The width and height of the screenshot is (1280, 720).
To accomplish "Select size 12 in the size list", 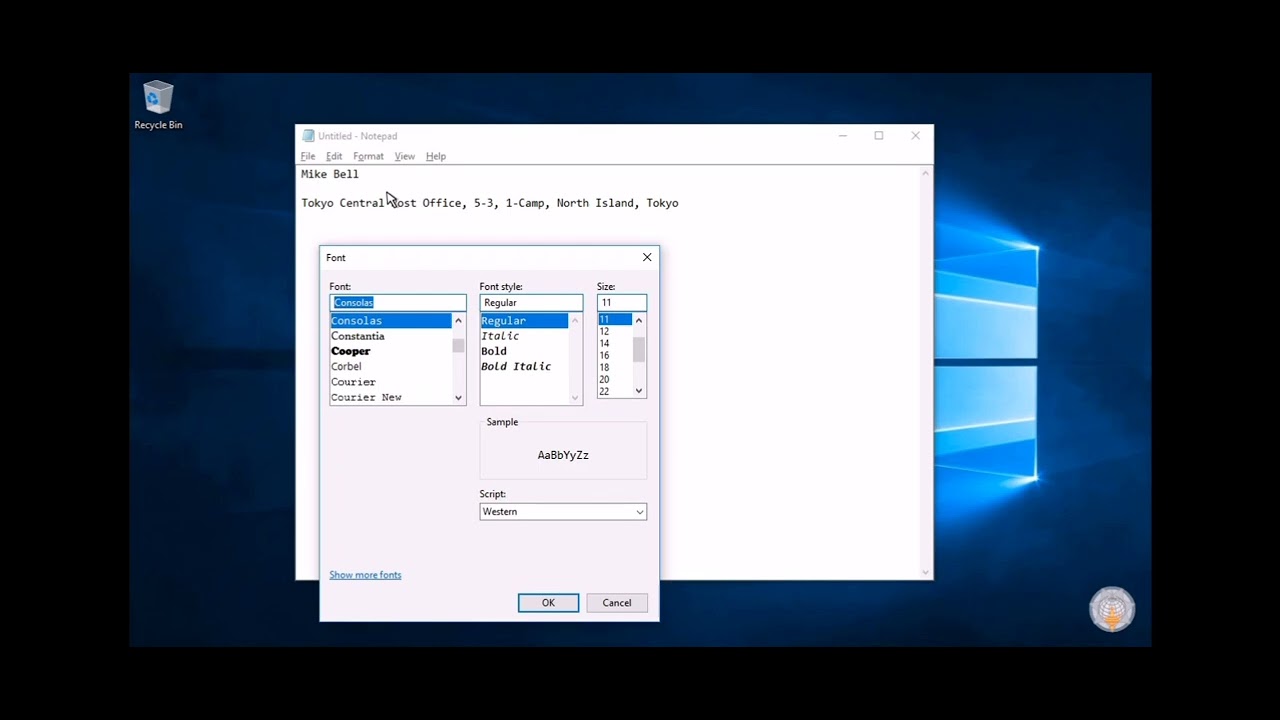I will 615,331.
